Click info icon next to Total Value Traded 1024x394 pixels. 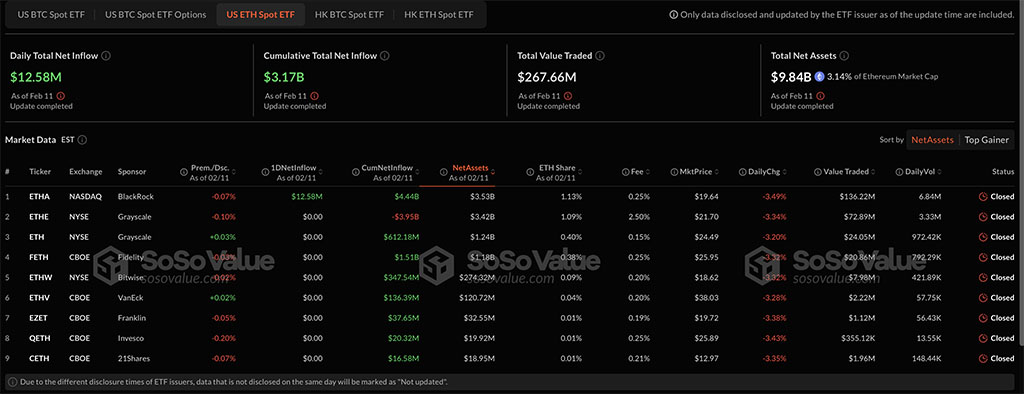600,56
